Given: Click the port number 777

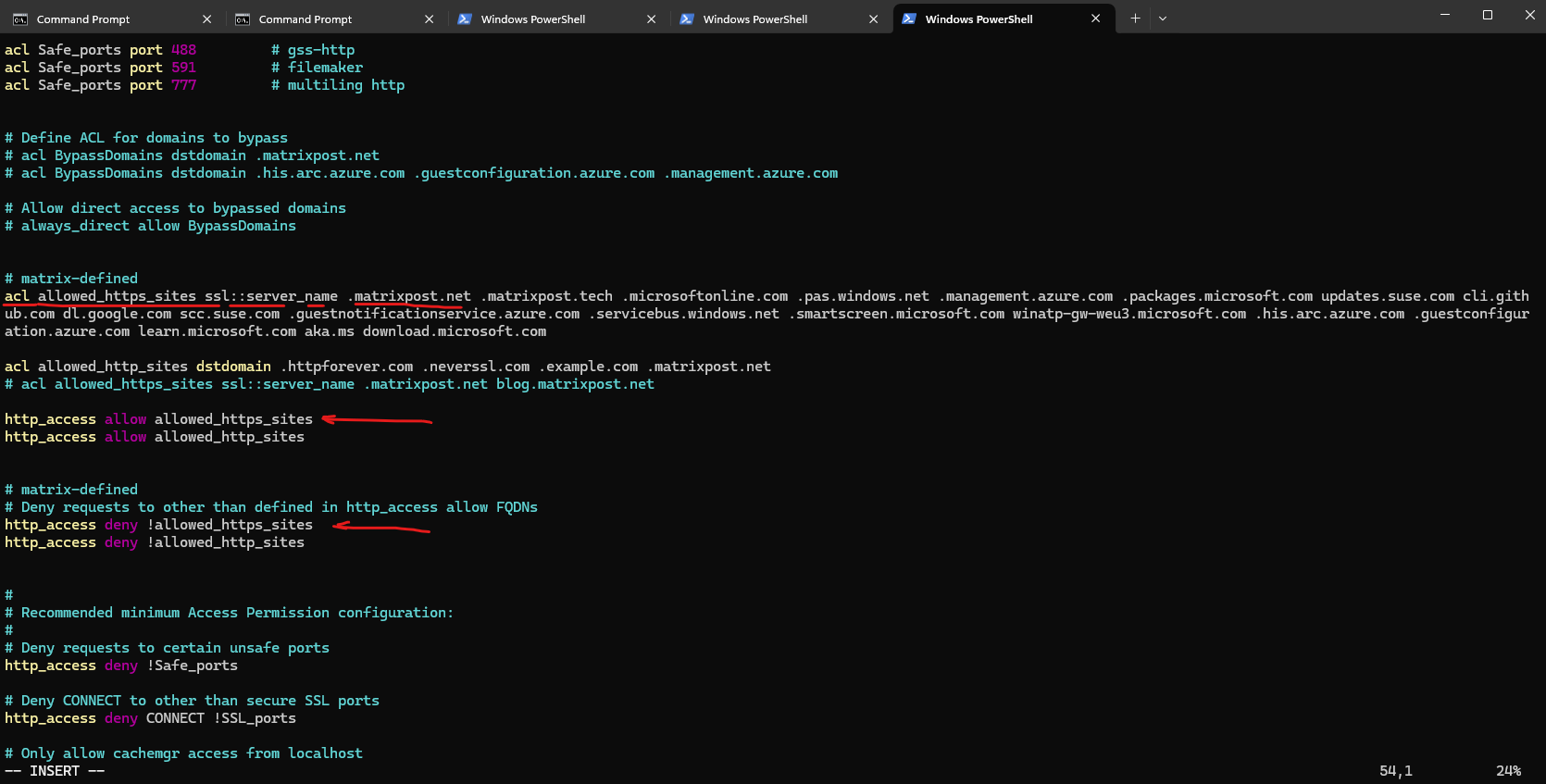Looking at the screenshot, I should pyautogui.click(x=183, y=85).
